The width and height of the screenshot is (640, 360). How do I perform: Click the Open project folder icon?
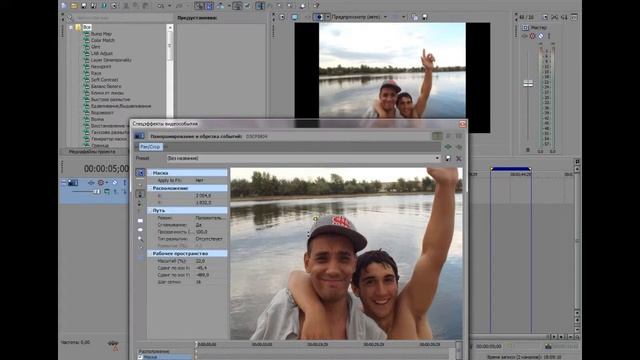(74, 5)
